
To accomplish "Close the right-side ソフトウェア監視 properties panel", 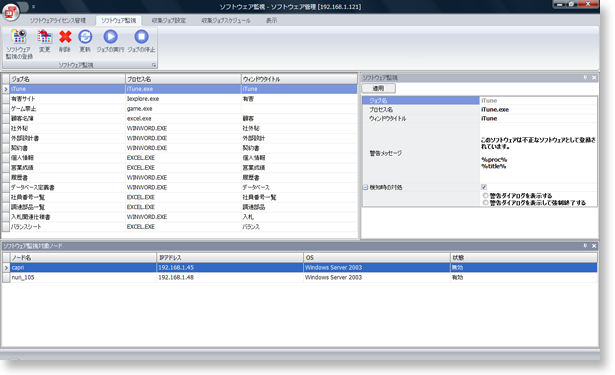I will [x=594, y=78].
